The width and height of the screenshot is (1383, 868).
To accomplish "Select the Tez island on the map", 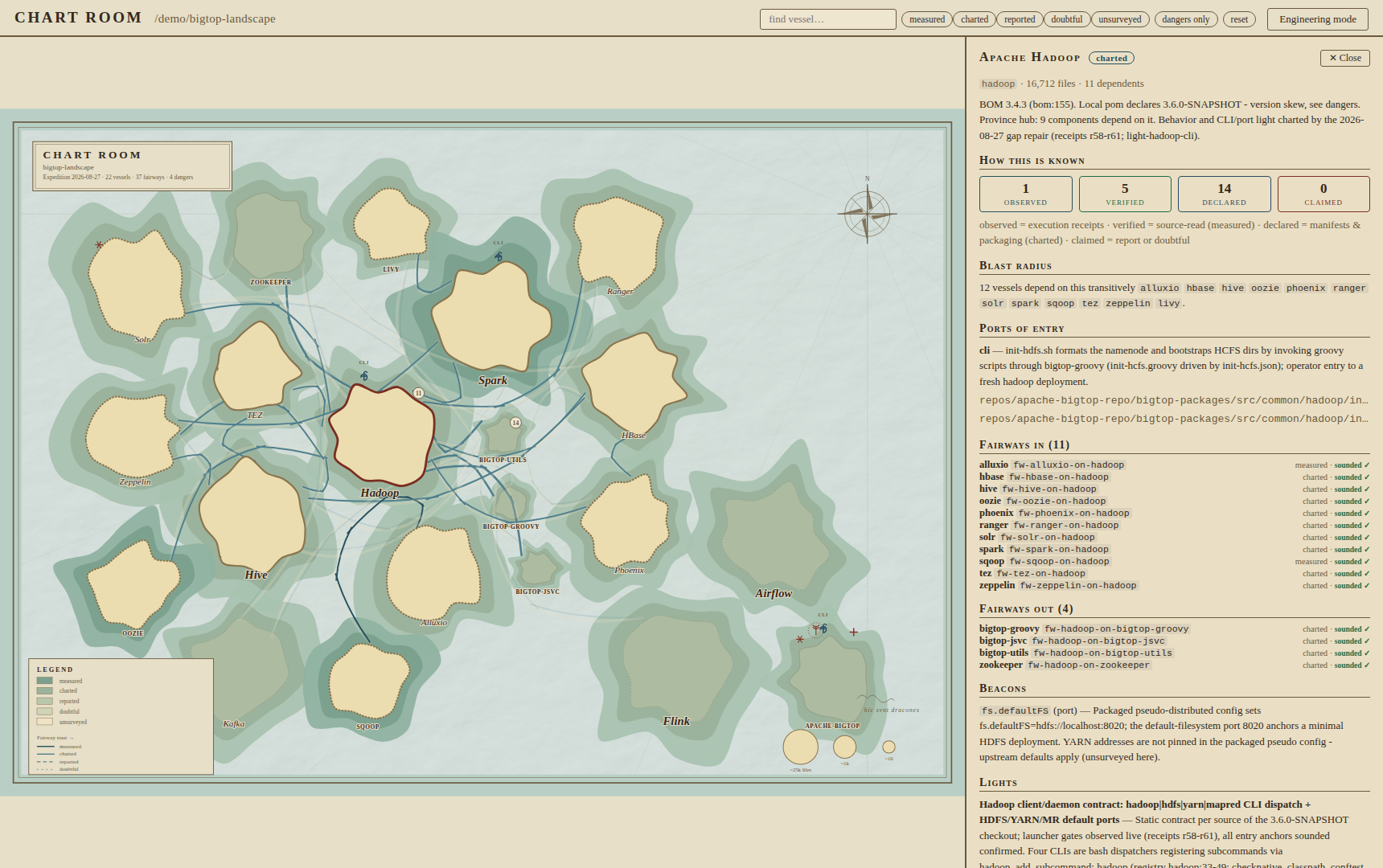I will (x=257, y=366).
